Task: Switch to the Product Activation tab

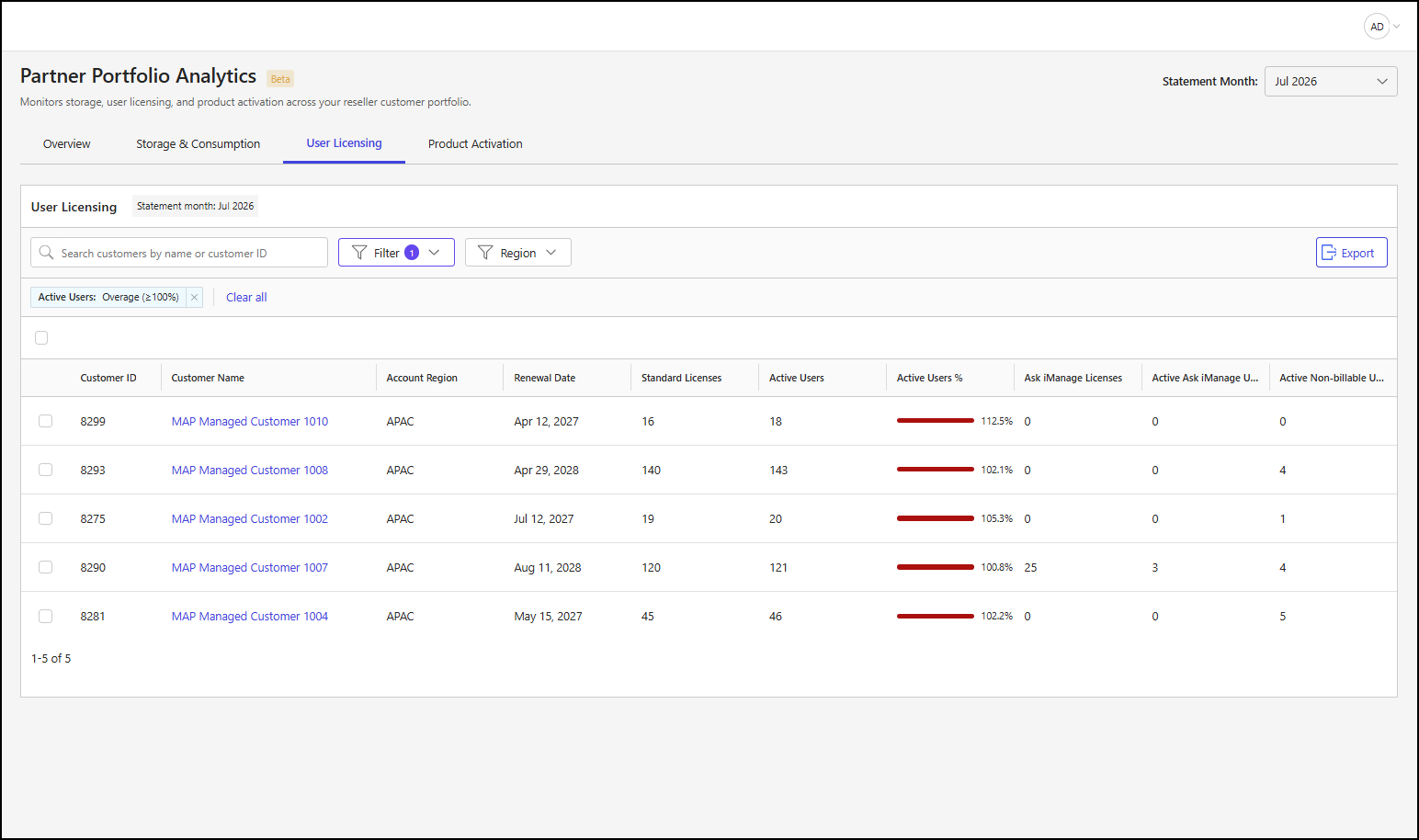Action: [x=475, y=144]
